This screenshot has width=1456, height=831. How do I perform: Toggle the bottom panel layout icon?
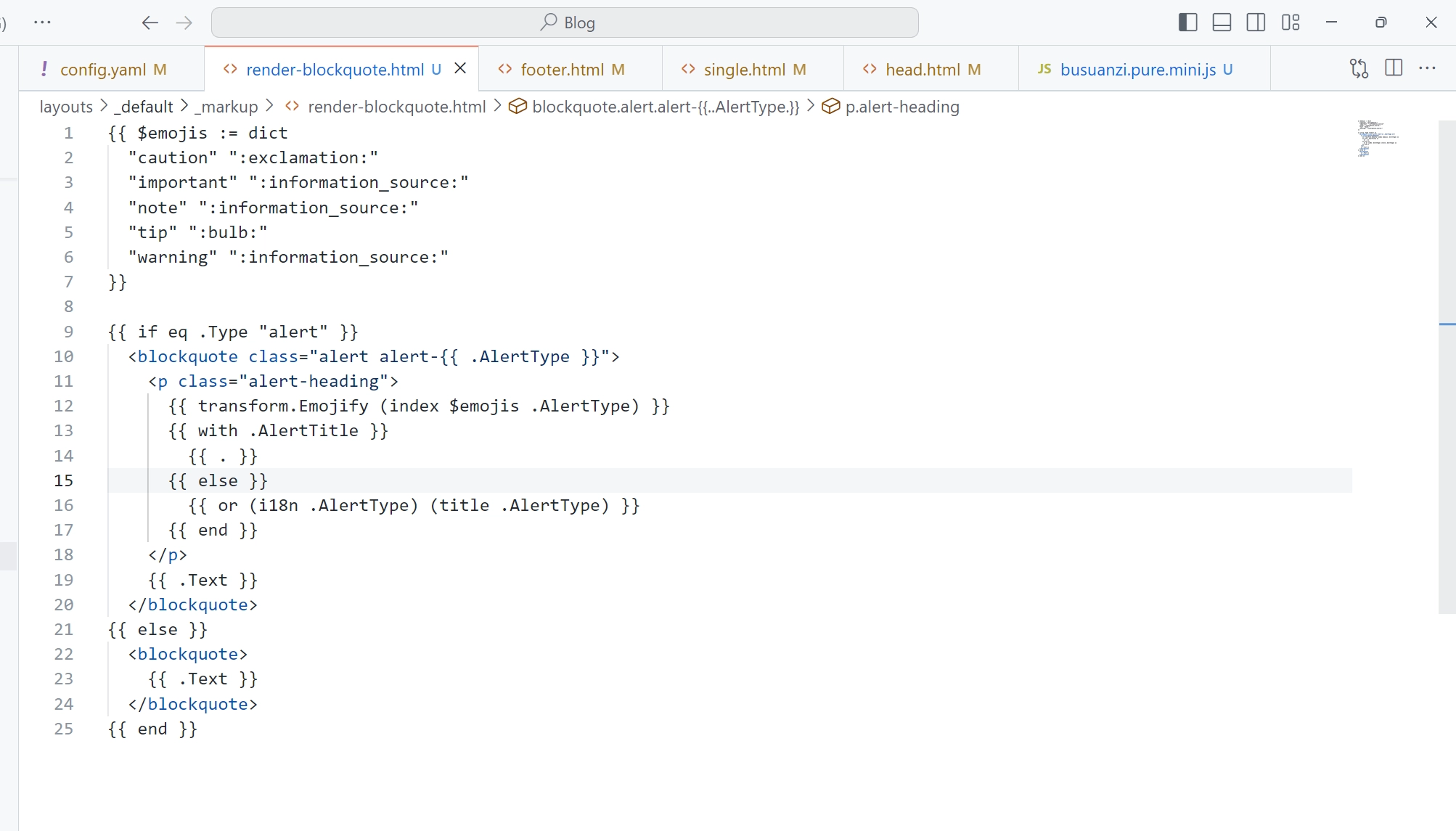[x=1222, y=22]
